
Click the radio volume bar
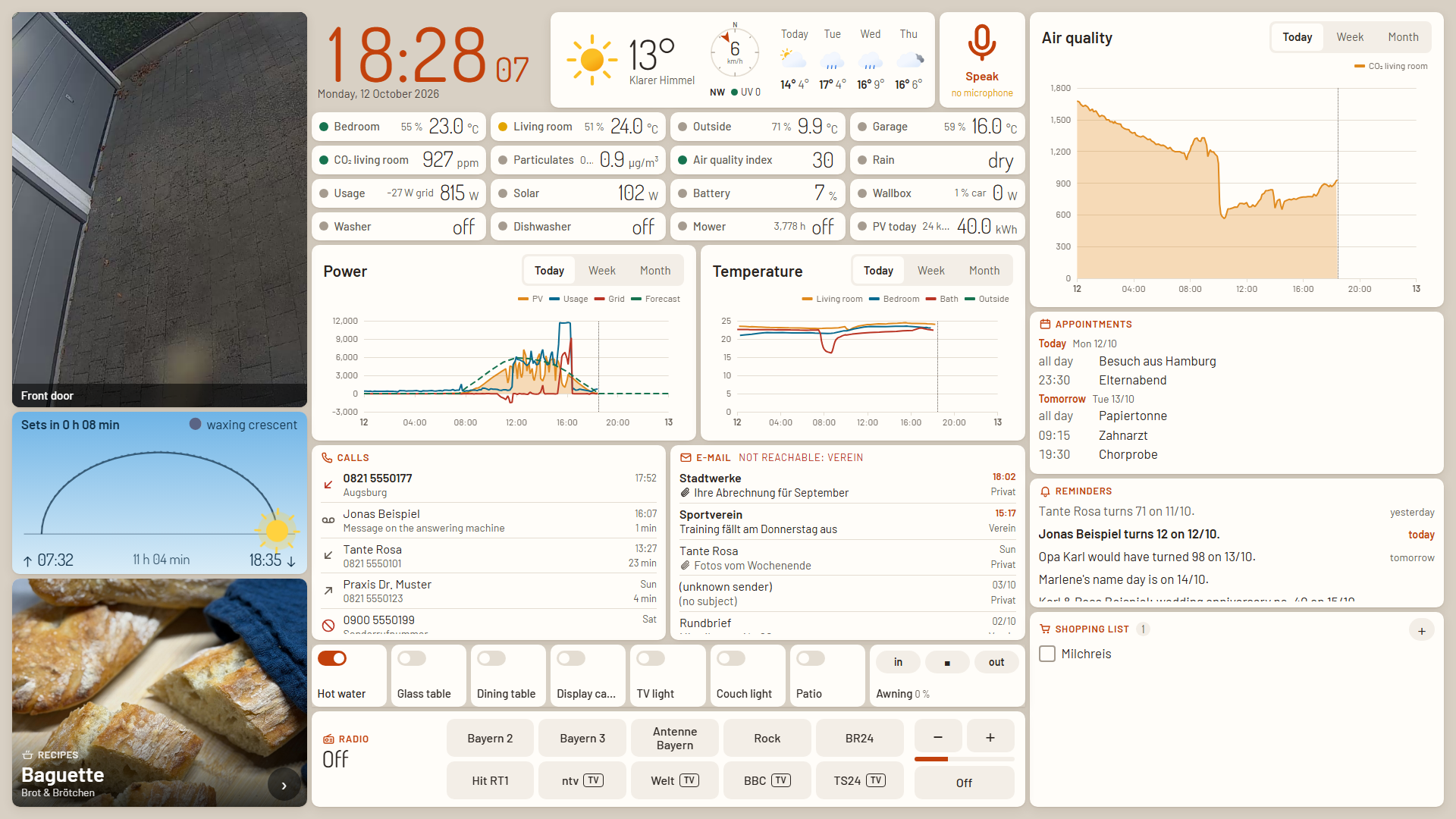coord(964,759)
